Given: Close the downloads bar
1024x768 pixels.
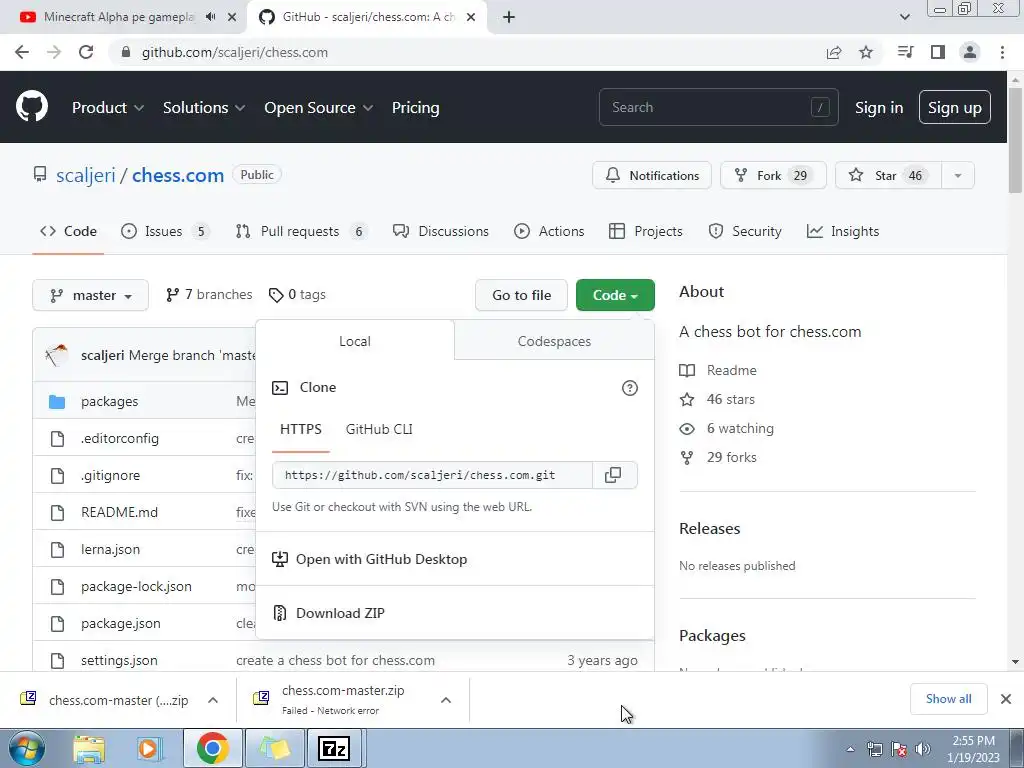Looking at the screenshot, I should point(1006,699).
